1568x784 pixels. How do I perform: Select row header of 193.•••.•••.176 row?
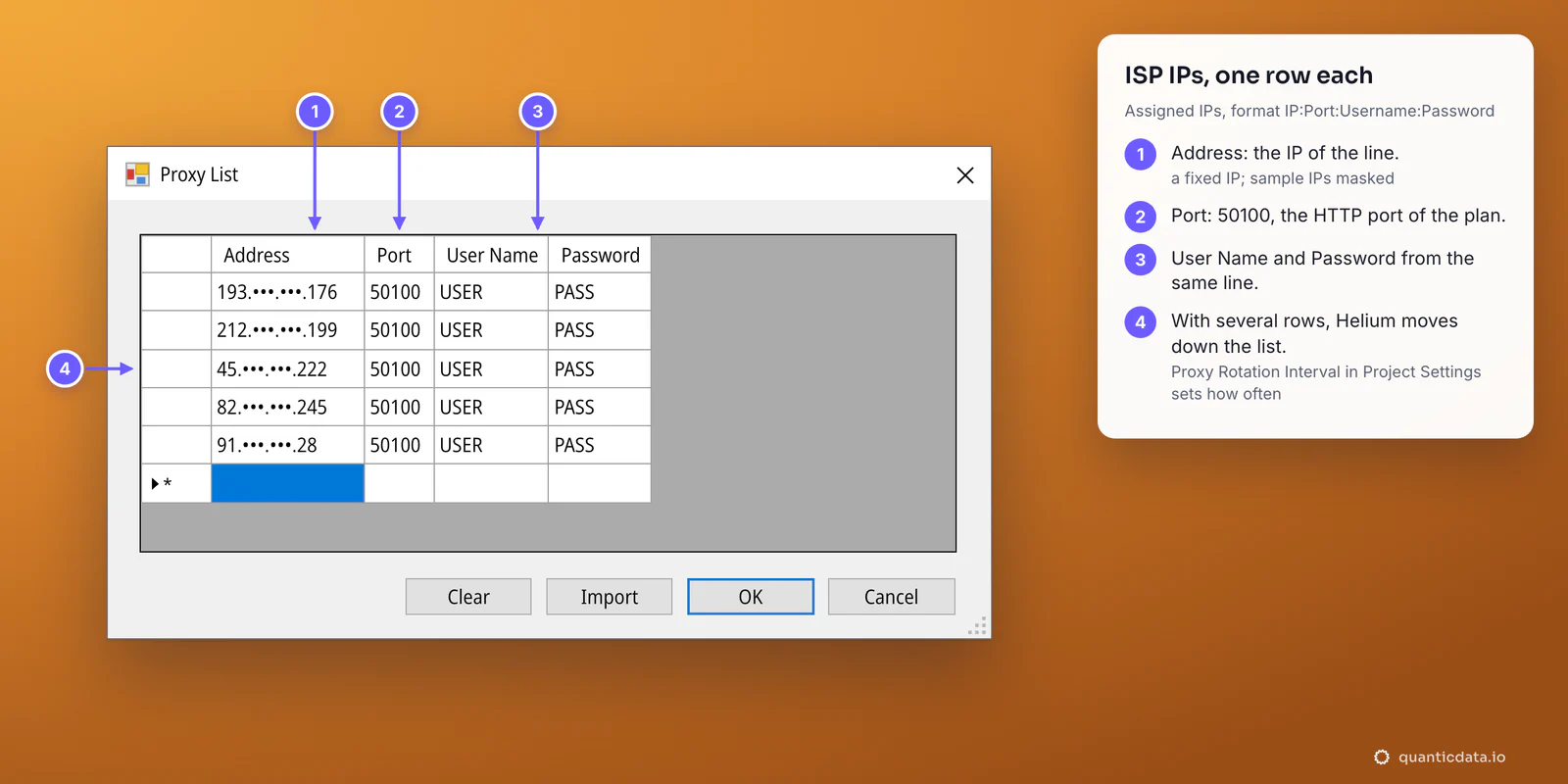[176, 292]
